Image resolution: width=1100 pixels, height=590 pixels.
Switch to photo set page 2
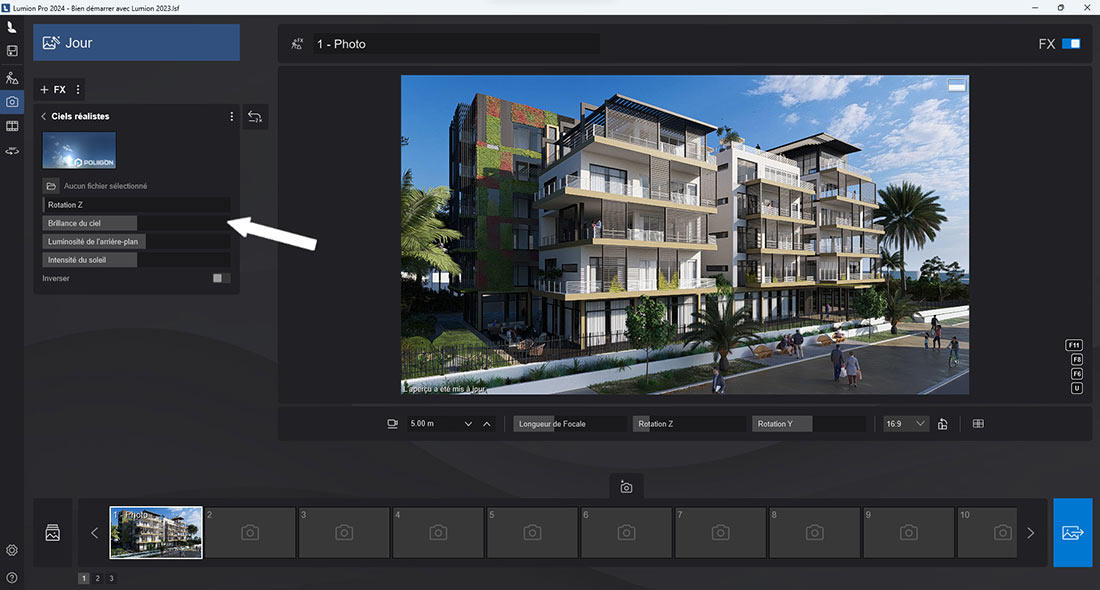(97, 578)
